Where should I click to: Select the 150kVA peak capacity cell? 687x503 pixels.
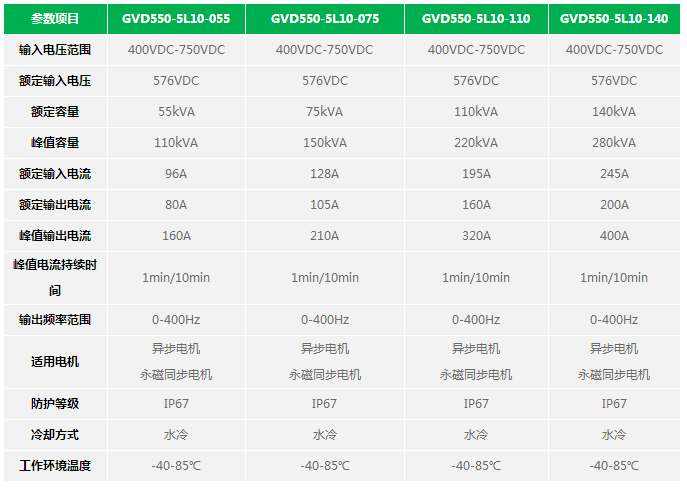tap(325, 143)
